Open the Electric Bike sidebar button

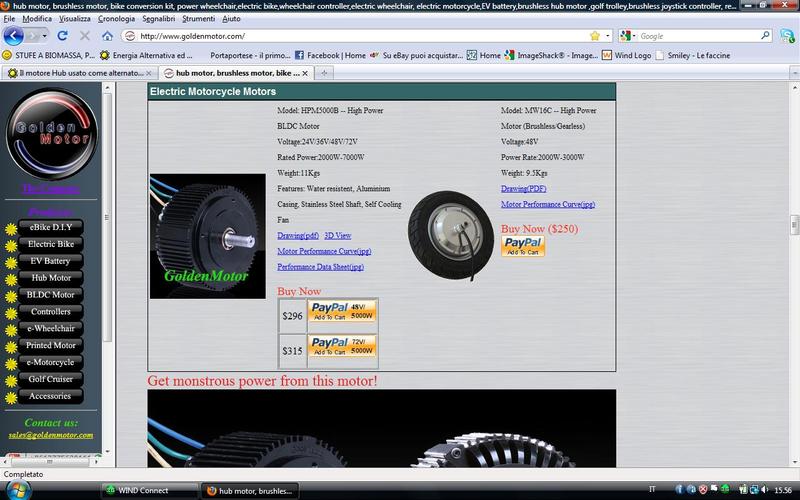pos(51,244)
